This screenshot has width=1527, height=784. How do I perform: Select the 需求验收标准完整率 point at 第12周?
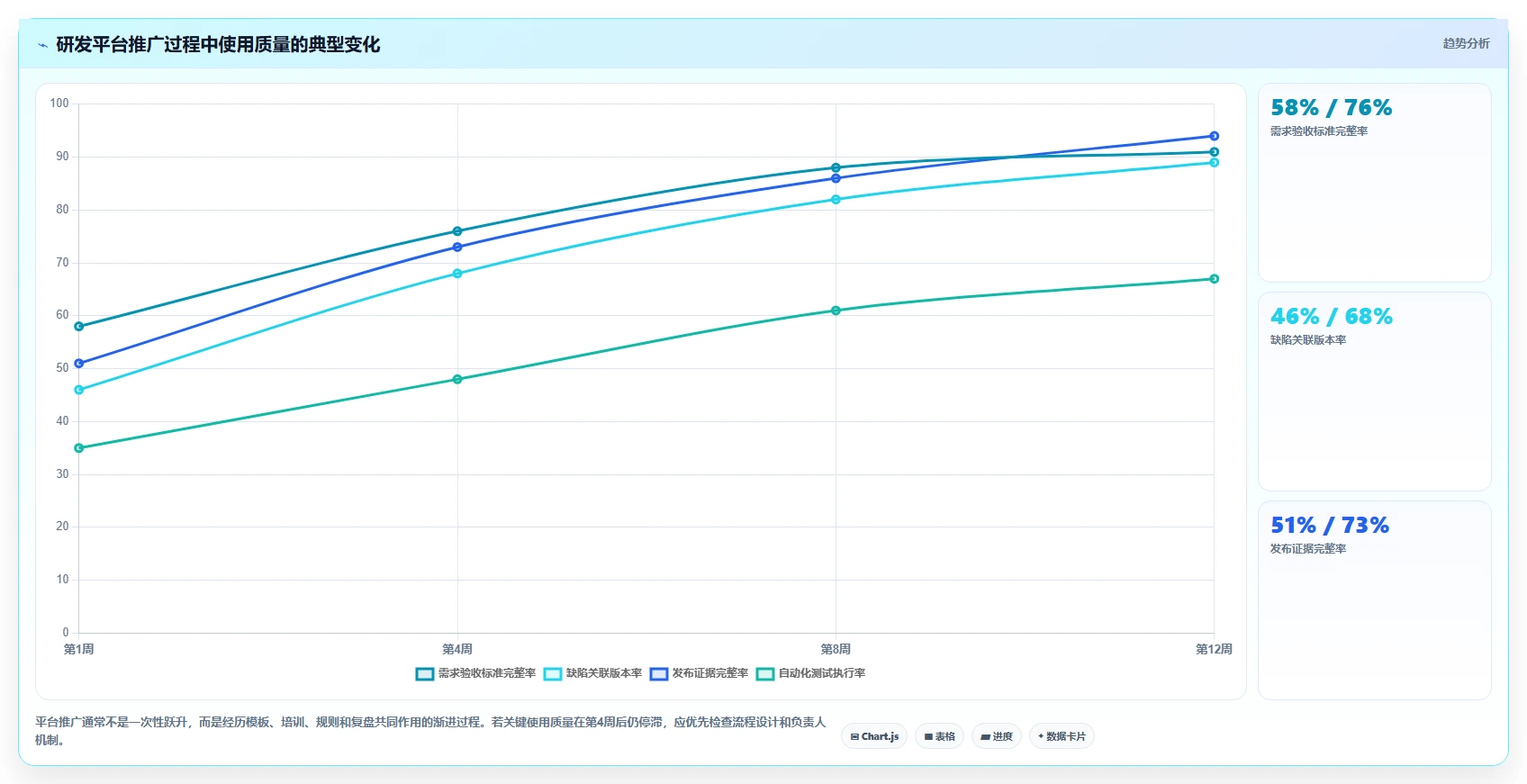pos(1214,152)
